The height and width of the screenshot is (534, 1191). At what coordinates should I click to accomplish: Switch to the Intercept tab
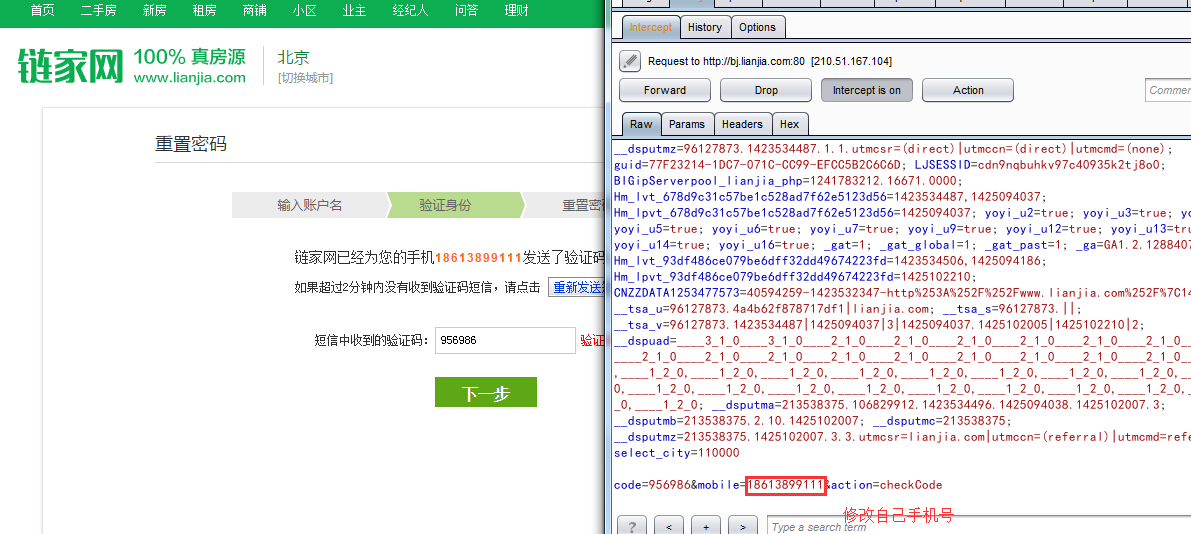tap(650, 27)
